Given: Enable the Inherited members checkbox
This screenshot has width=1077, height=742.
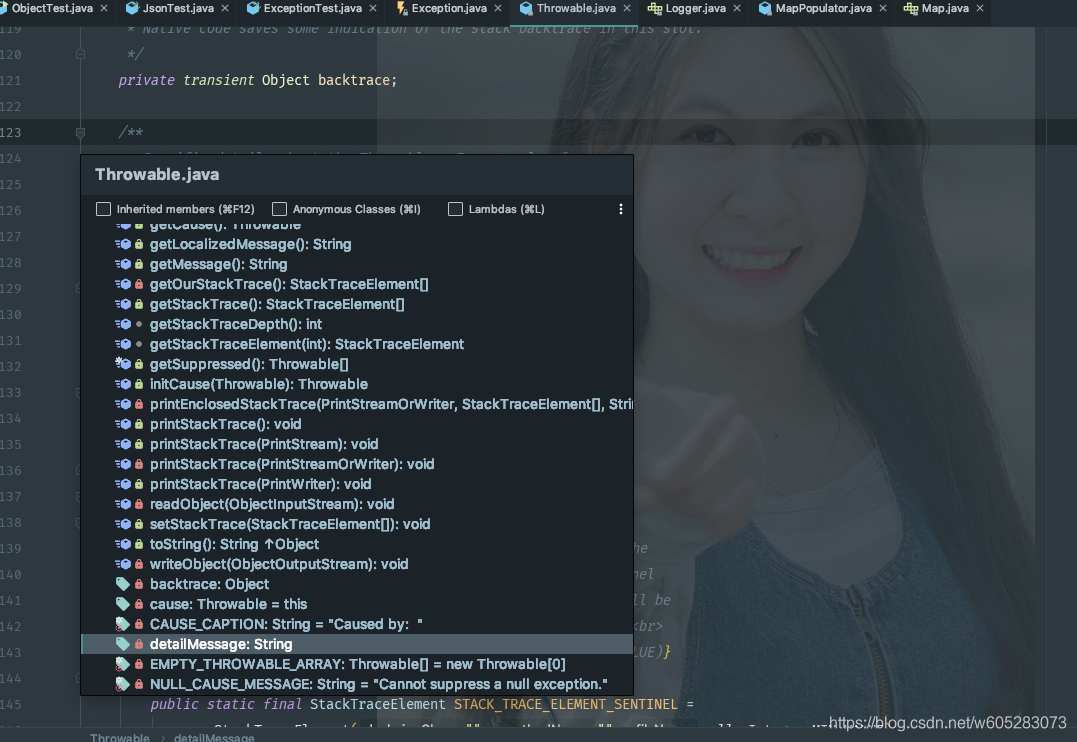Looking at the screenshot, I should click(x=103, y=209).
